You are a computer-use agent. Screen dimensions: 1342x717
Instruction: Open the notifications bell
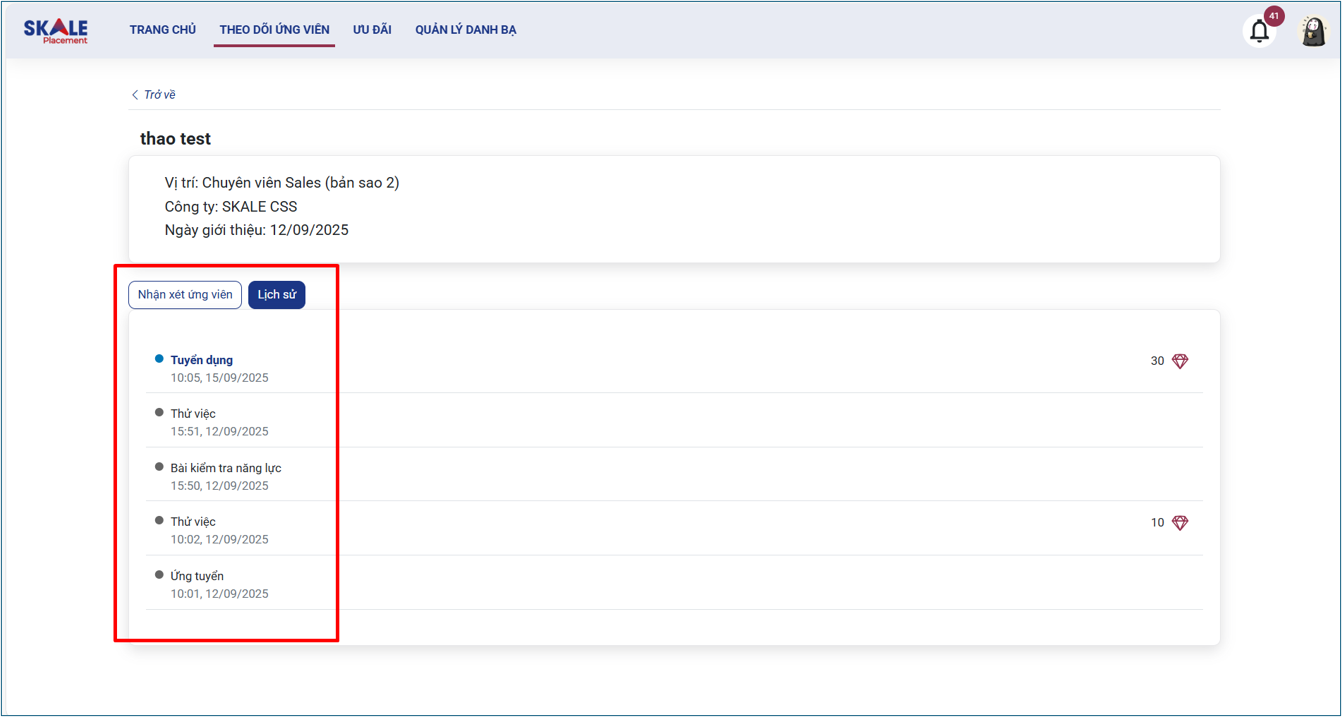[x=1259, y=31]
